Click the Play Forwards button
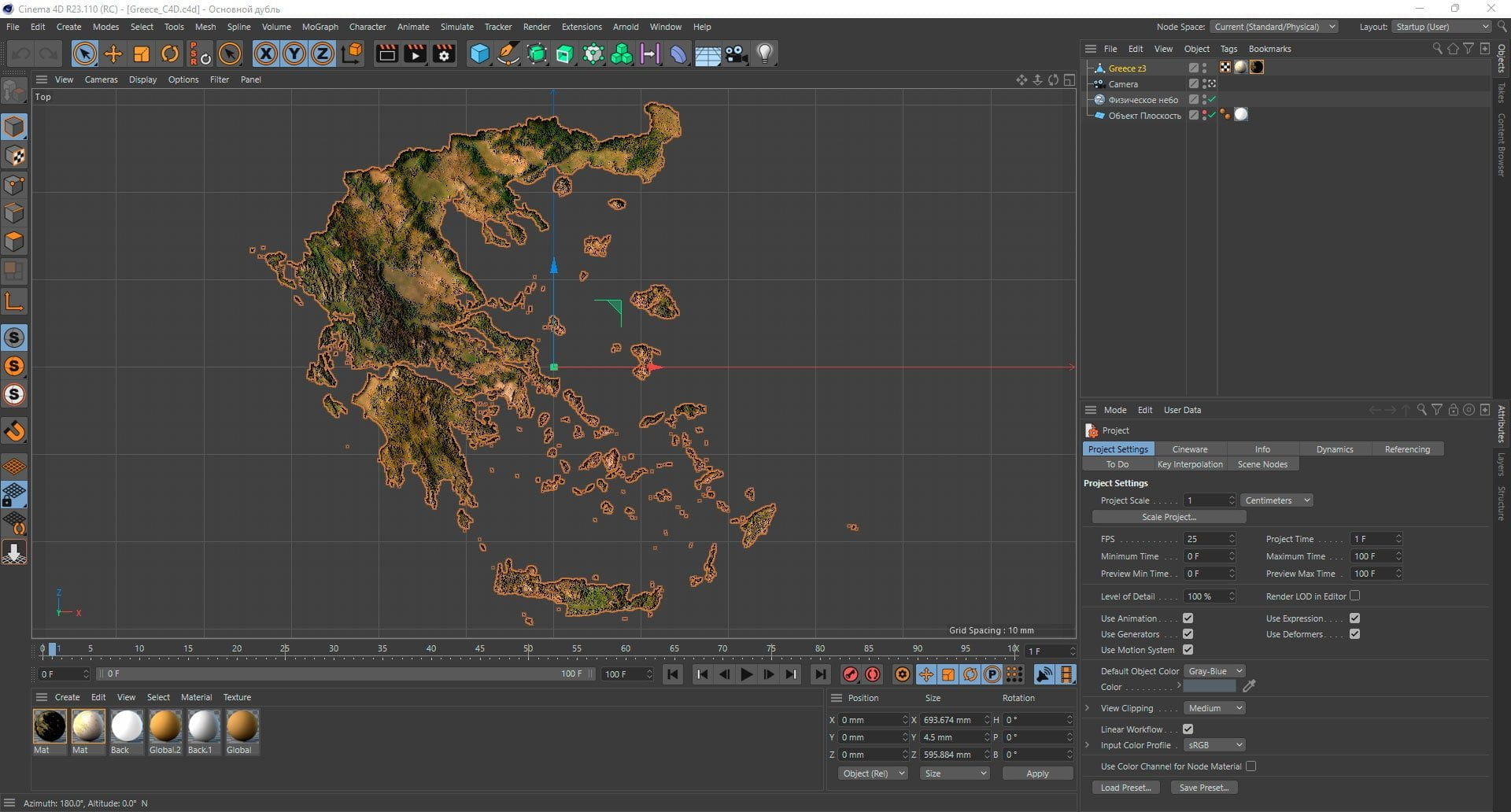Image resolution: width=1511 pixels, height=812 pixels. click(746, 674)
